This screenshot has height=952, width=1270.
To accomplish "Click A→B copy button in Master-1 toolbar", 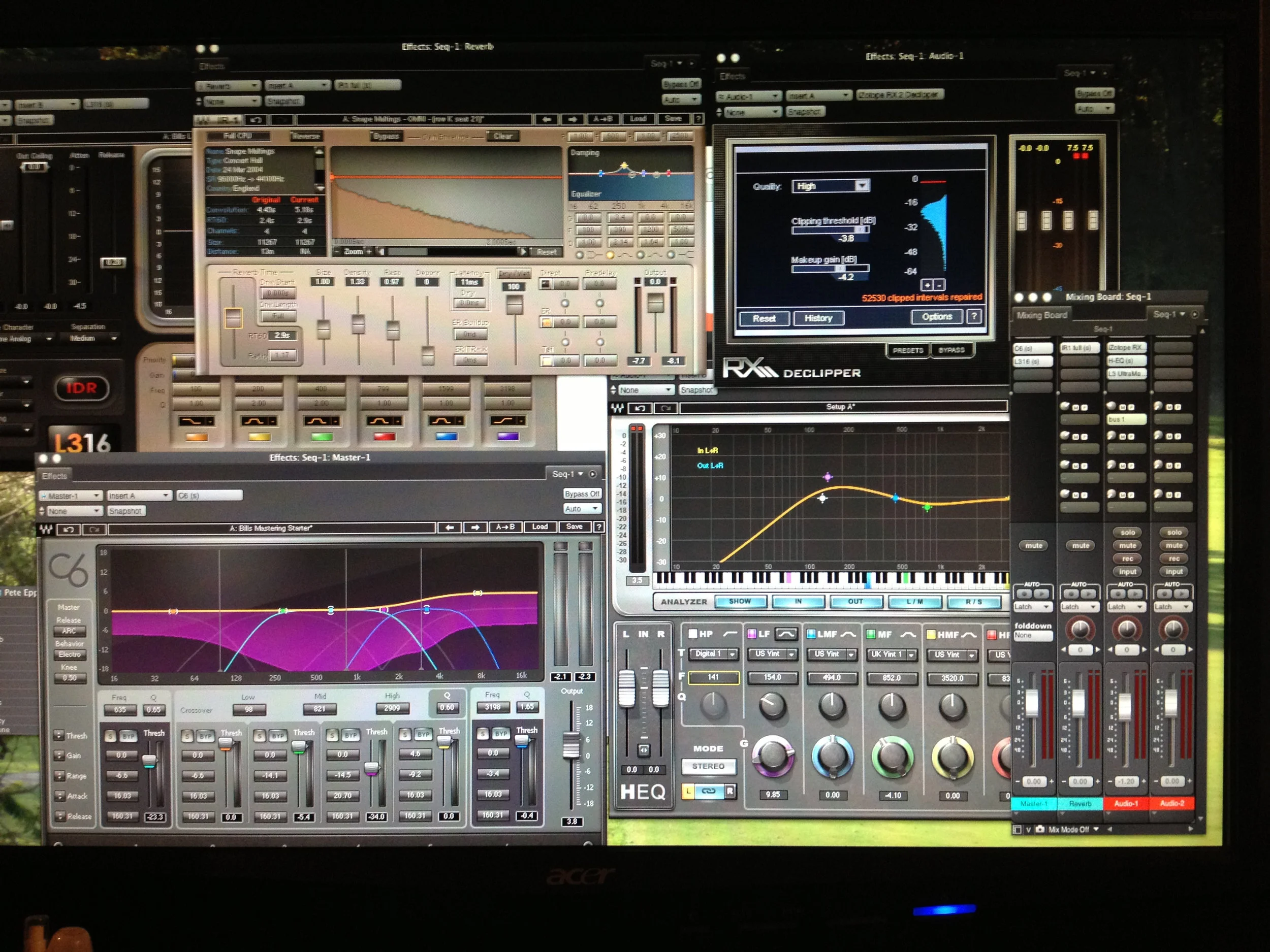I will [x=505, y=527].
